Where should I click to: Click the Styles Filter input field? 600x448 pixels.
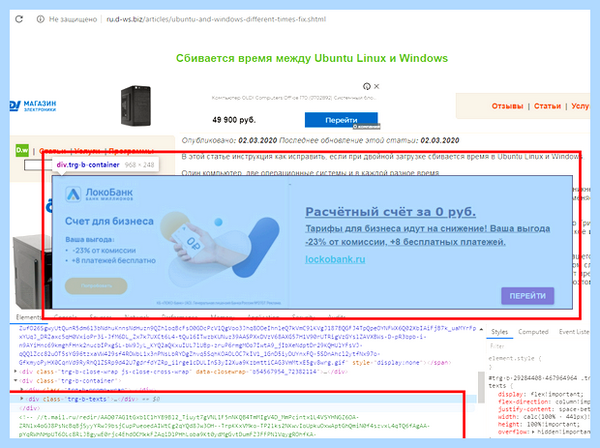point(540,346)
